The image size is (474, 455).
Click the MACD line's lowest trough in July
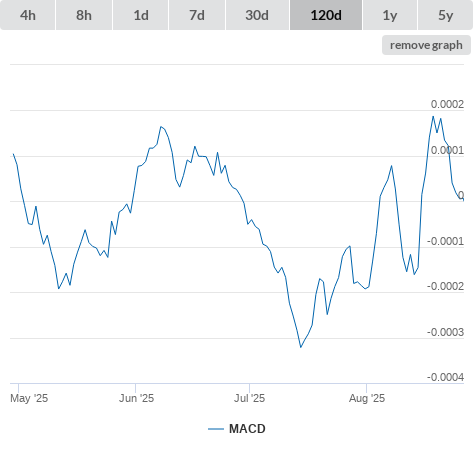coord(301,347)
